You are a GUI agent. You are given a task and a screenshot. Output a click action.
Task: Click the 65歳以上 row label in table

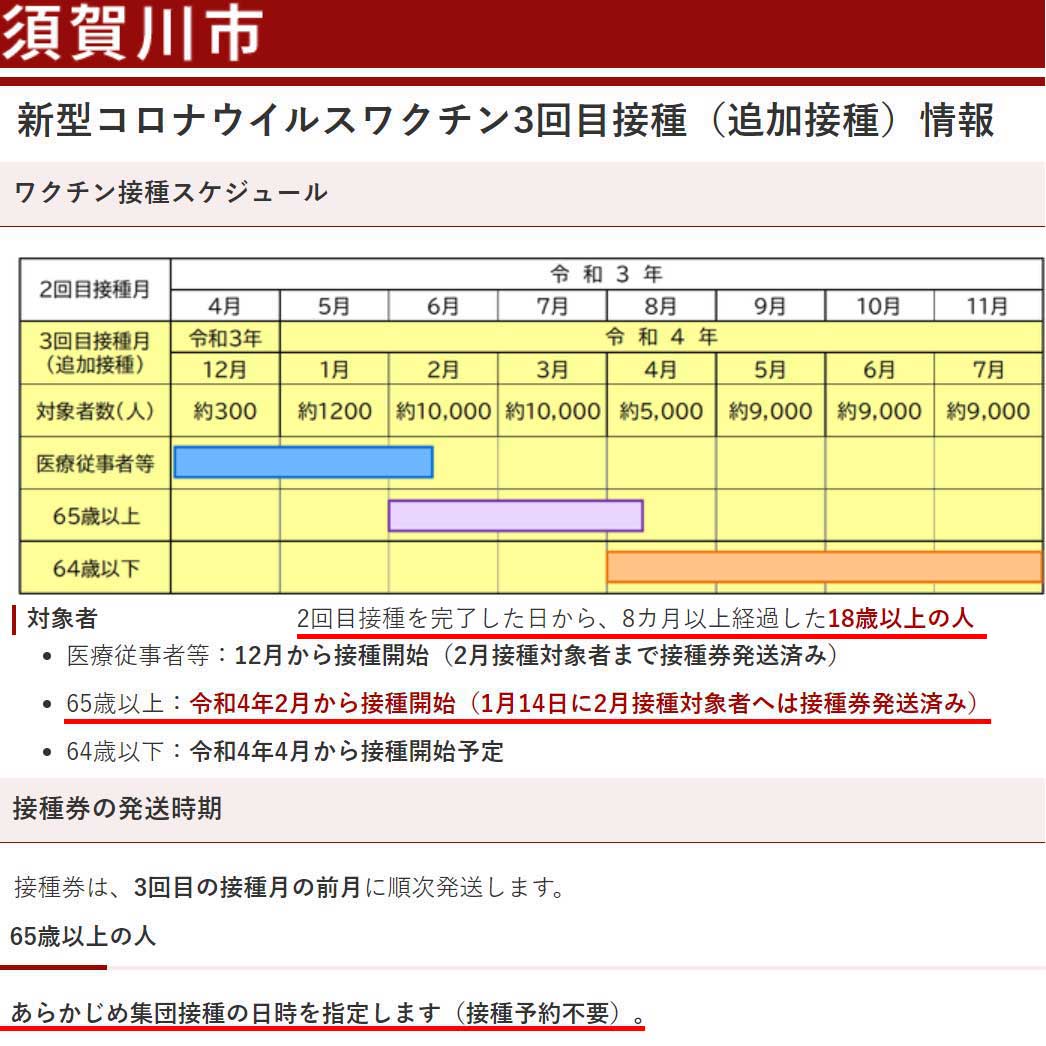tap(95, 516)
